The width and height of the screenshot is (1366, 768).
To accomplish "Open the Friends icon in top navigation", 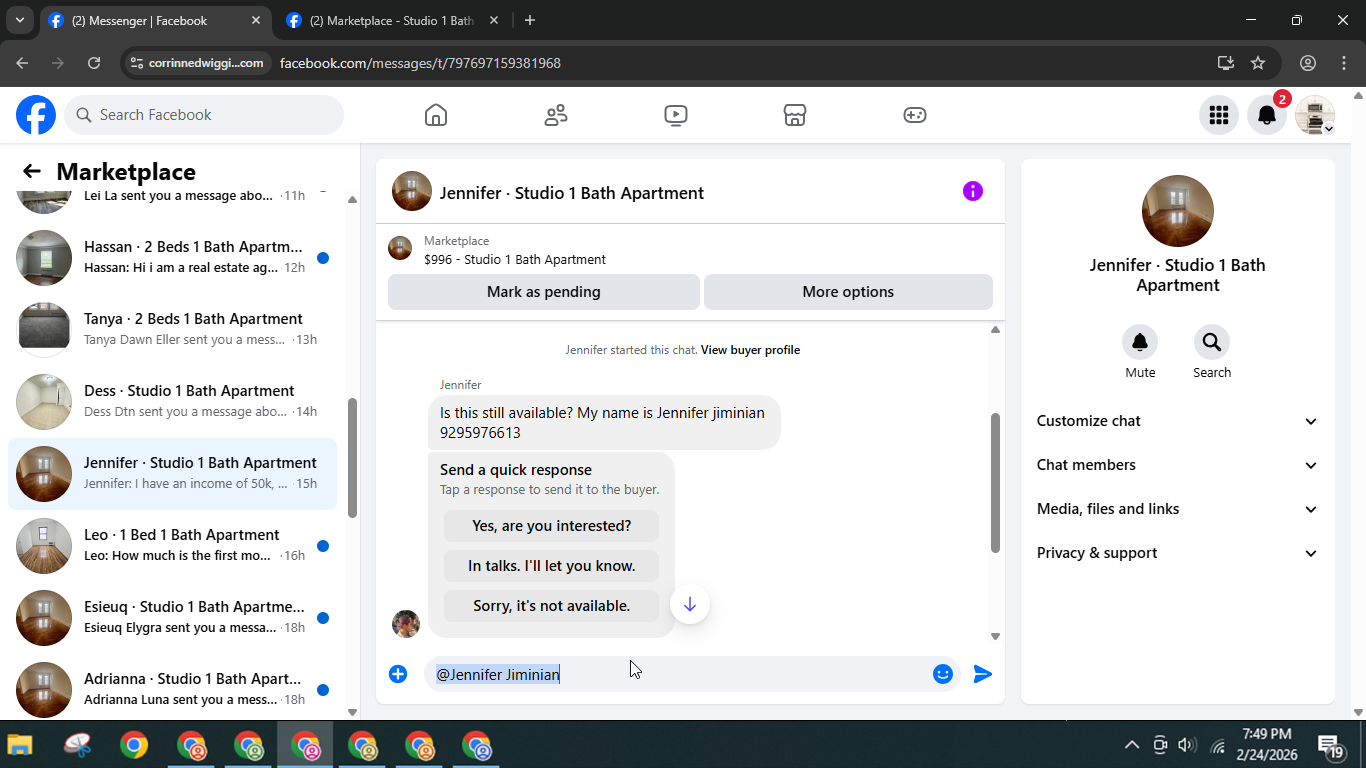I will tap(556, 115).
